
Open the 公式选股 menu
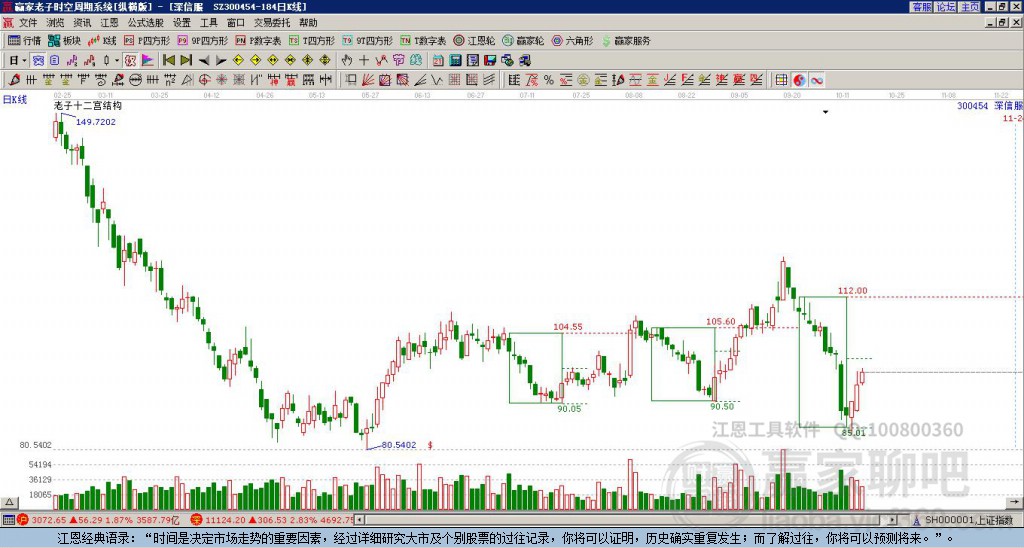click(146, 23)
